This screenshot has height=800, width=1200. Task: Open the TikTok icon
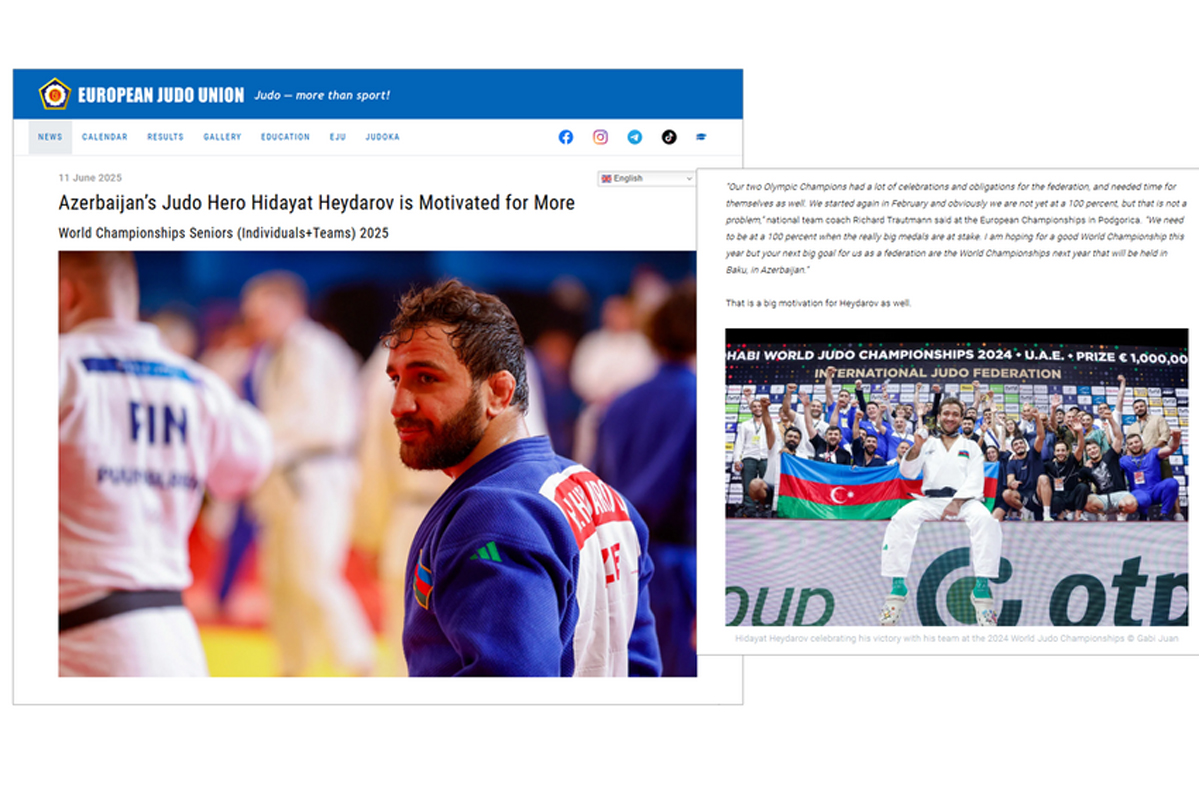pos(669,137)
